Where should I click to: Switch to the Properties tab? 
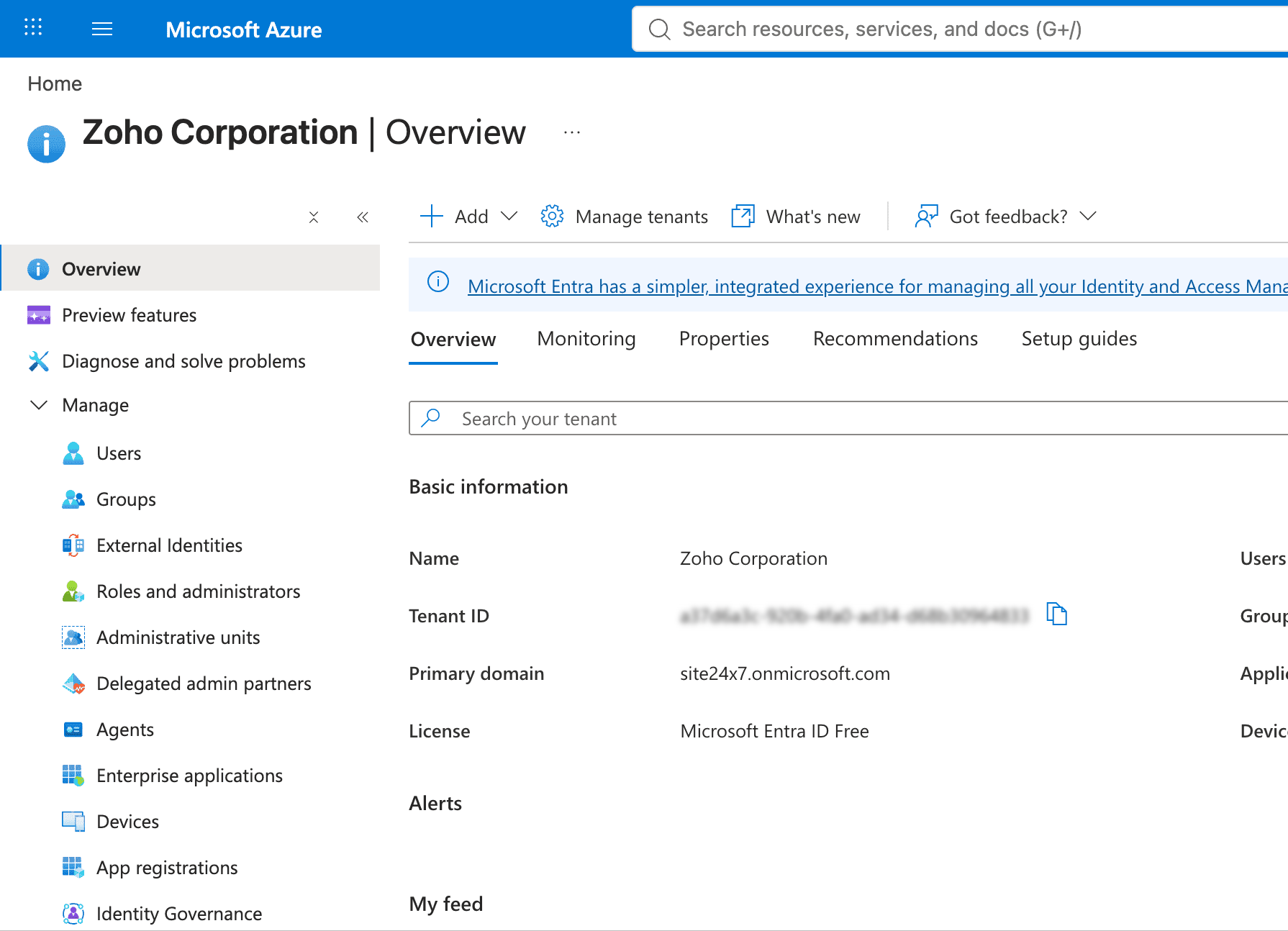724,339
